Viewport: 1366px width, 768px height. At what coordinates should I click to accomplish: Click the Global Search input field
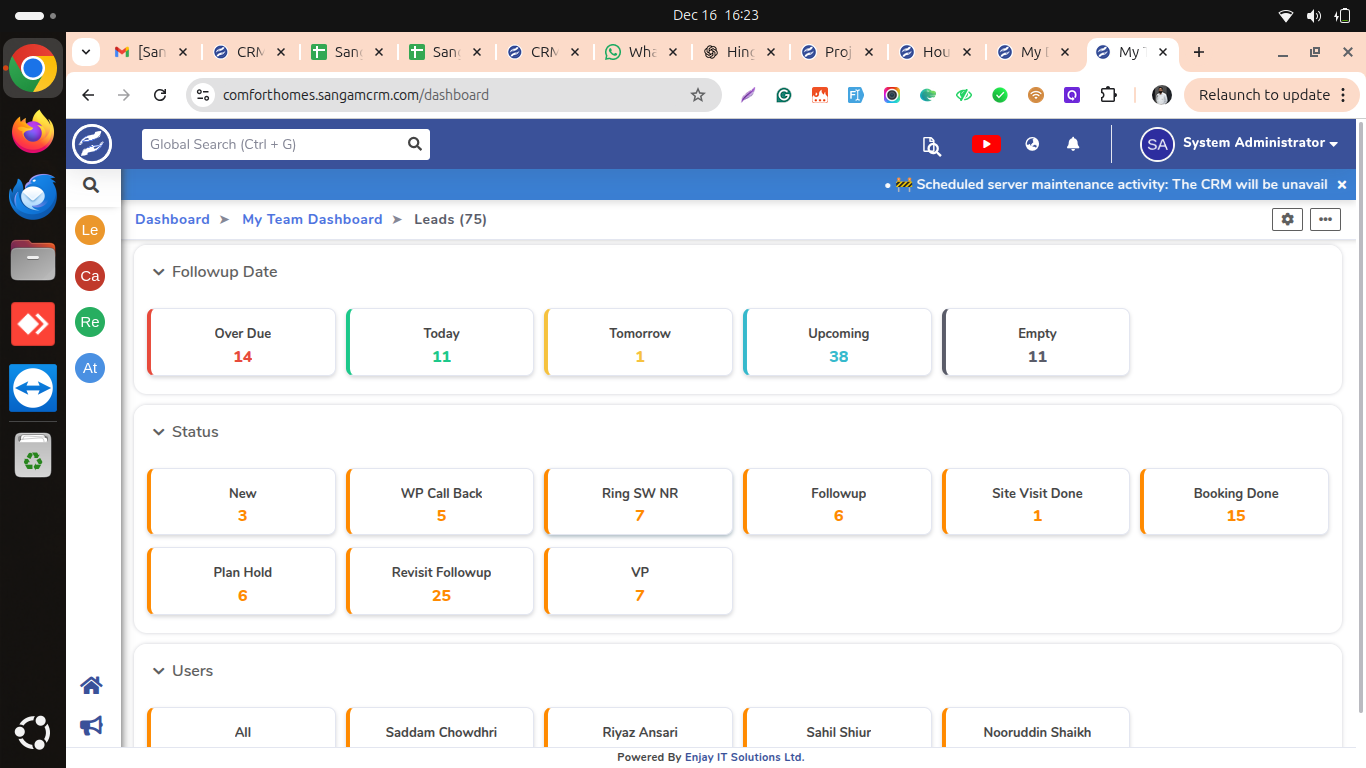click(274, 144)
